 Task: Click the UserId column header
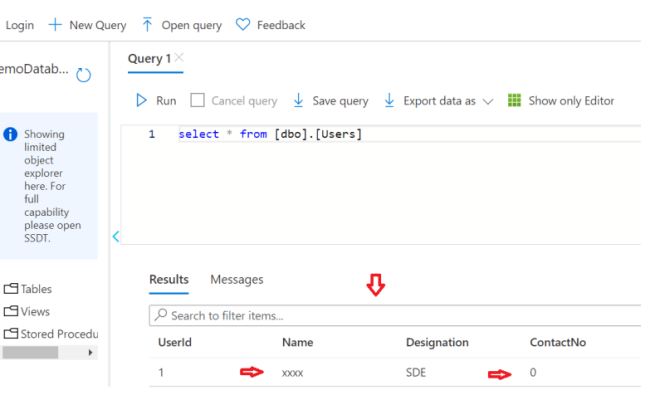[x=175, y=342]
